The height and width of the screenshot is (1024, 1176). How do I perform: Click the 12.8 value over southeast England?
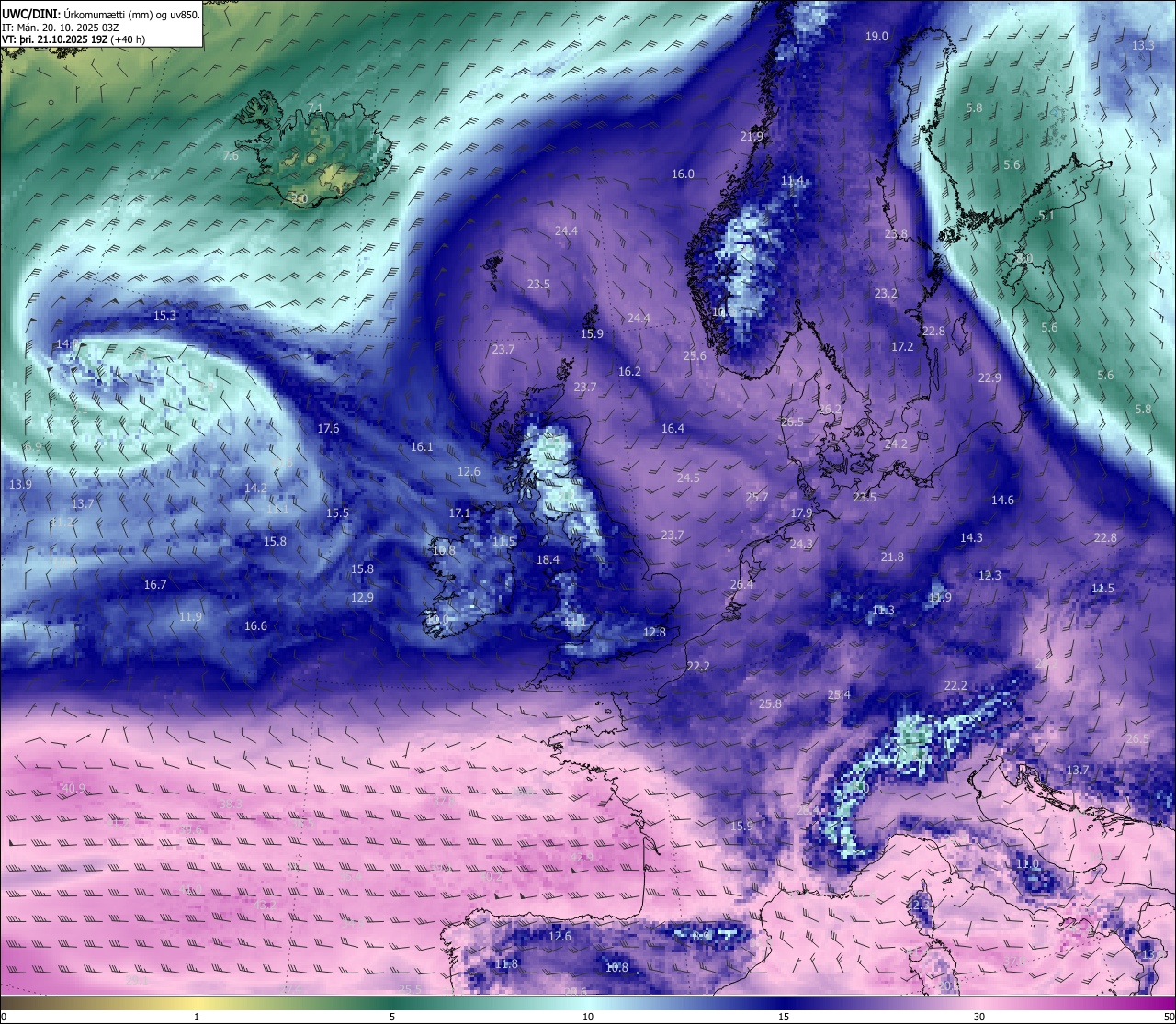(654, 633)
